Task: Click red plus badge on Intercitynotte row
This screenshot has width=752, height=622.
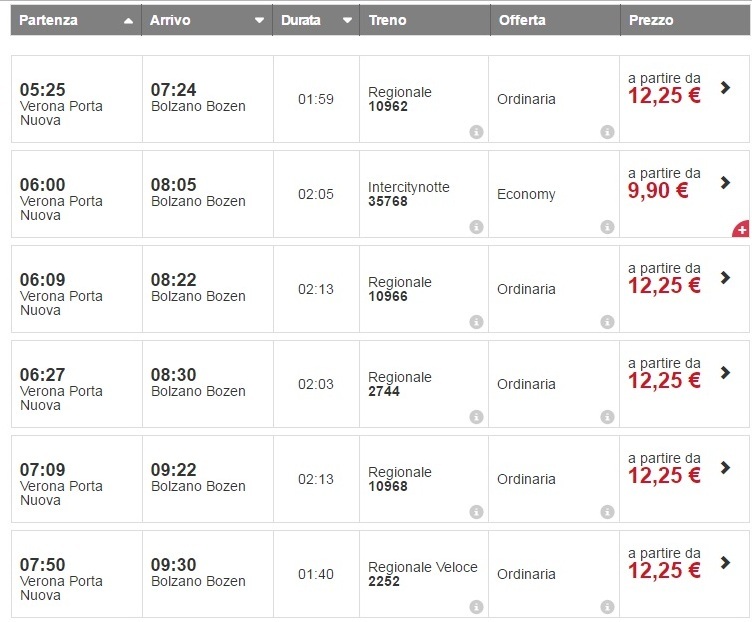Action: click(x=741, y=230)
